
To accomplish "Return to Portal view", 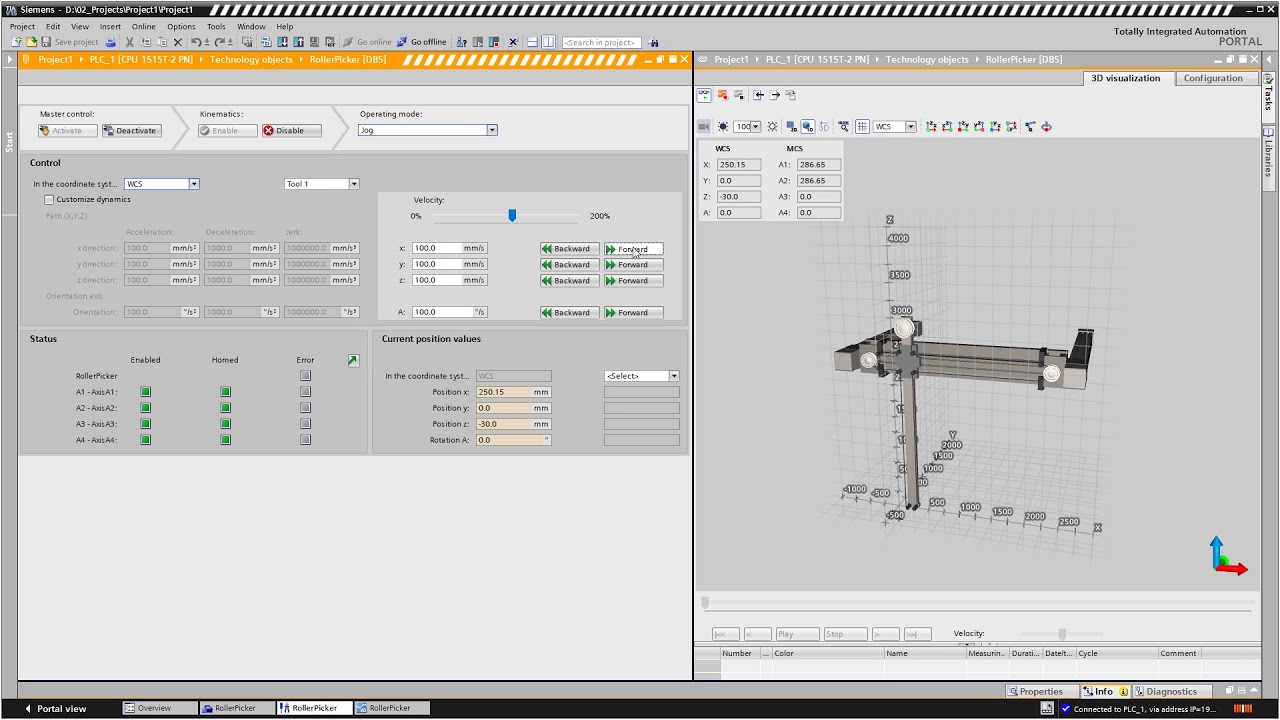I will click(55, 708).
